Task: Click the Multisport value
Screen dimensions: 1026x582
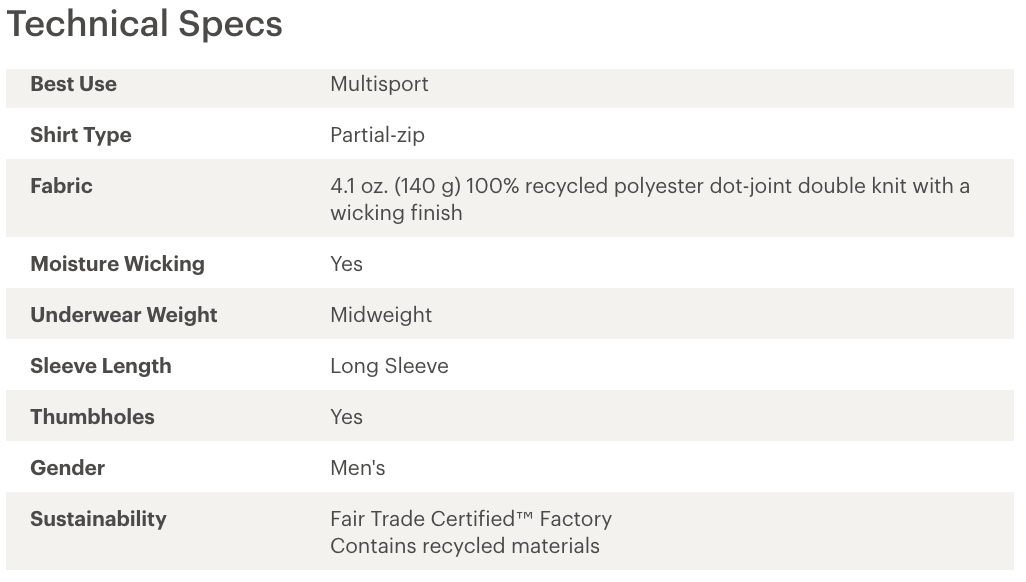Action: coord(379,84)
